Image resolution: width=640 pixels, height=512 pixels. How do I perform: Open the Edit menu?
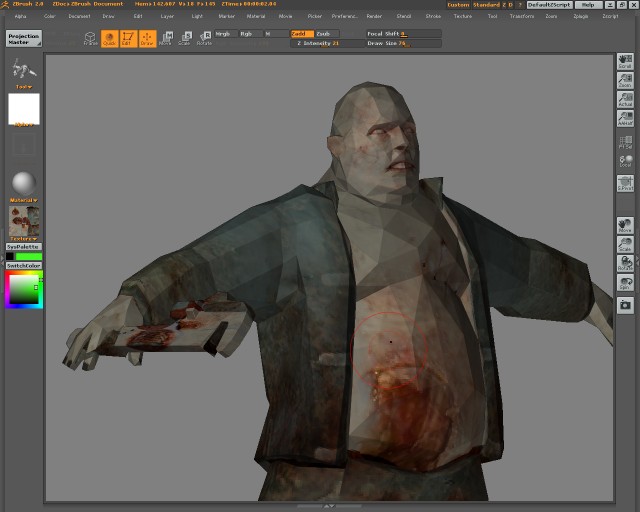click(x=138, y=16)
